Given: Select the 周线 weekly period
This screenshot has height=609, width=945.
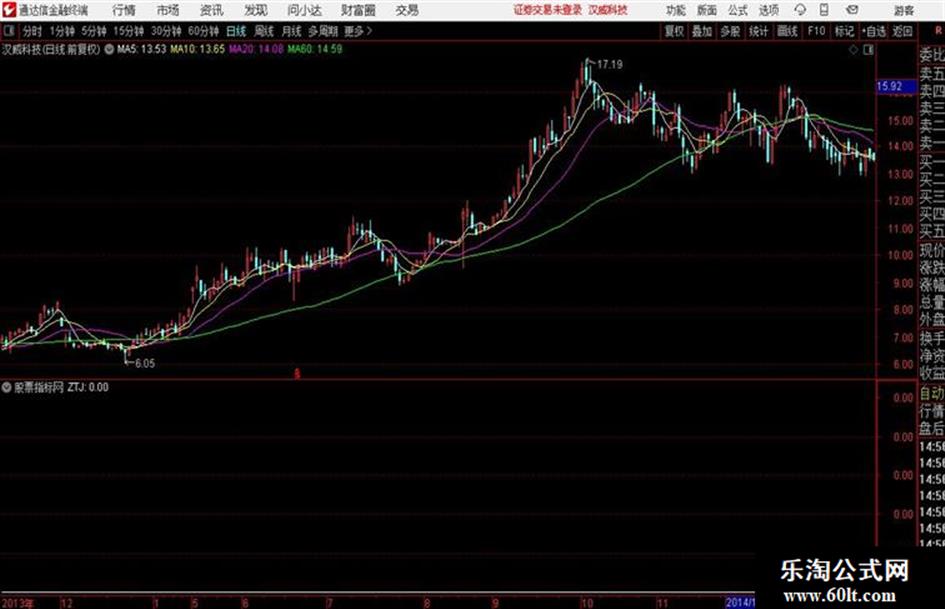Looking at the screenshot, I should point(264,31).
